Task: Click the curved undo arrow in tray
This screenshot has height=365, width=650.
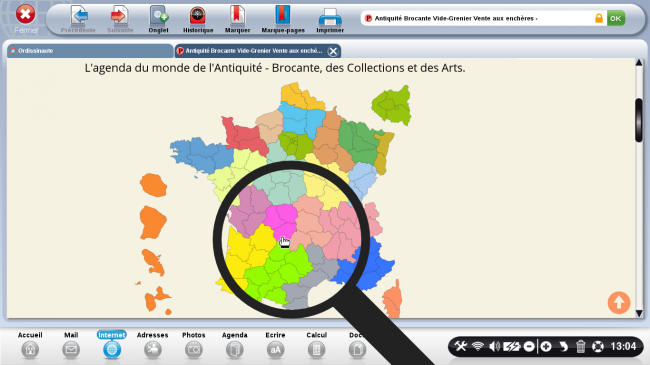Action: (563, 346)
